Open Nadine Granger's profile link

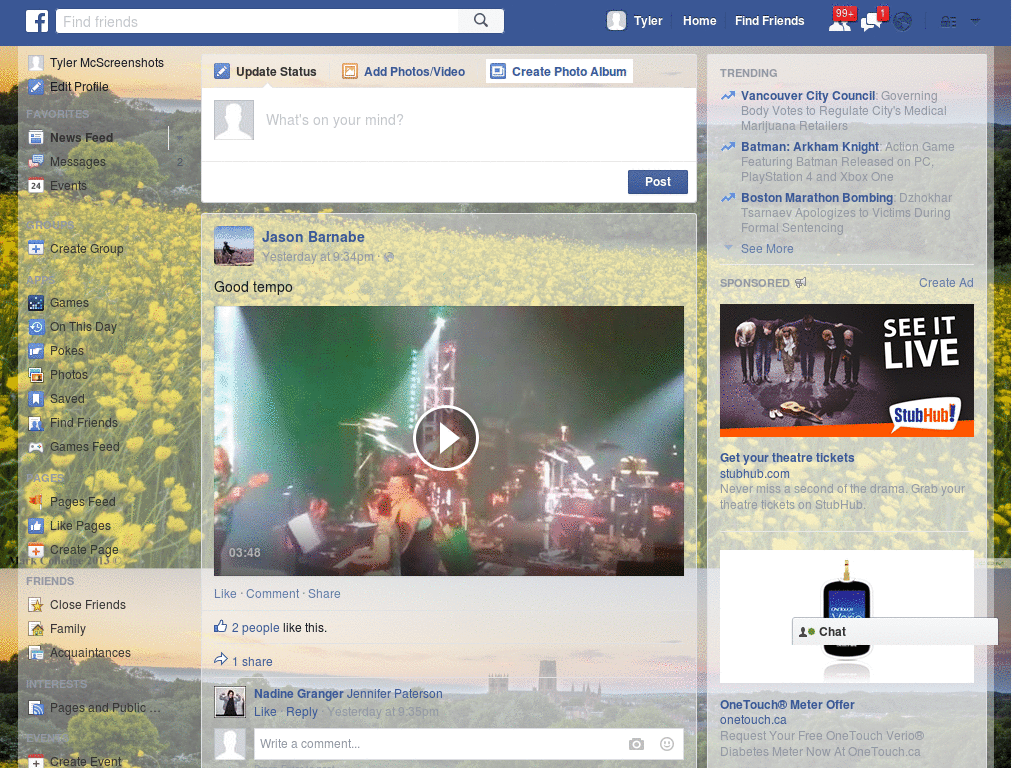(298, 694)
